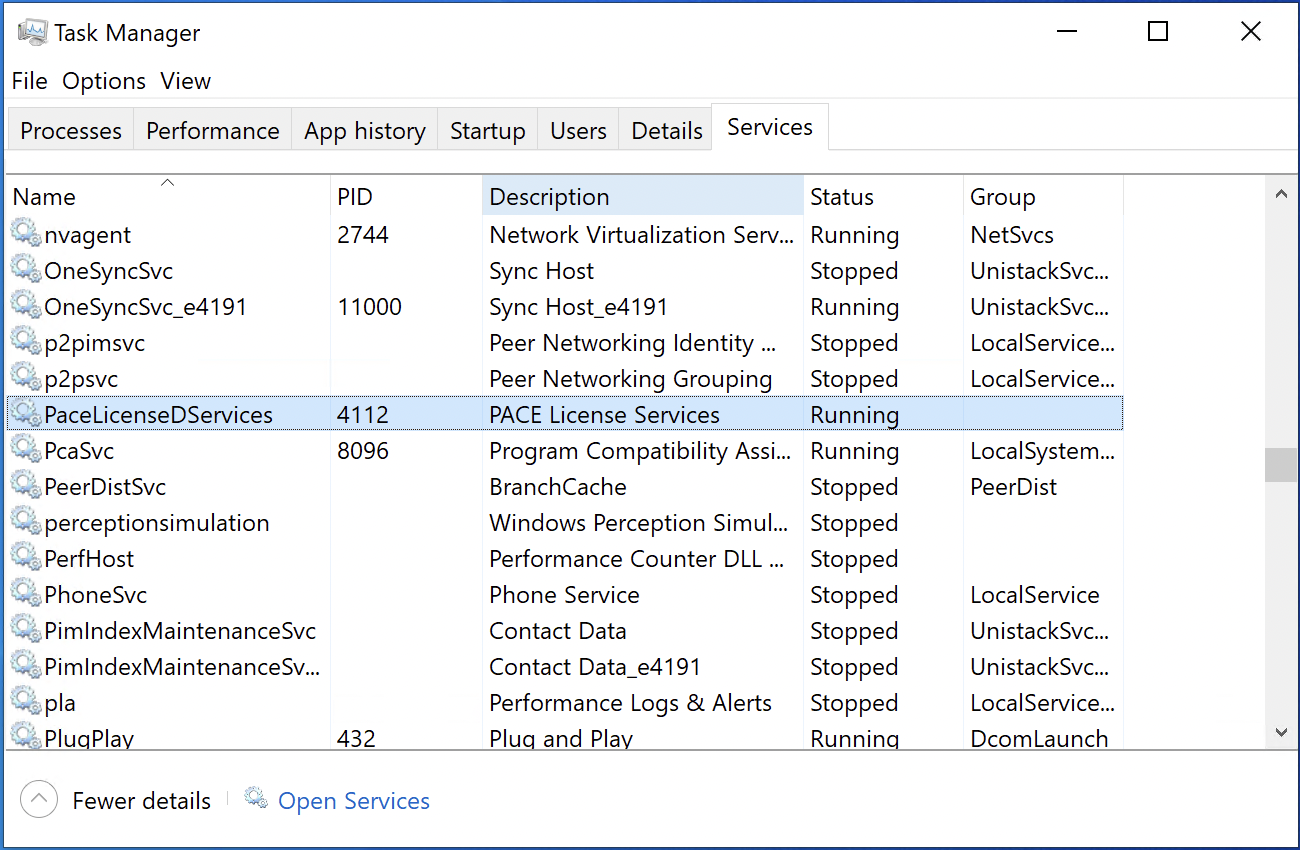Click the PaceLicenseDServices service icon
The width and height of the screenshot is (1300, 850).
(25, 414)
